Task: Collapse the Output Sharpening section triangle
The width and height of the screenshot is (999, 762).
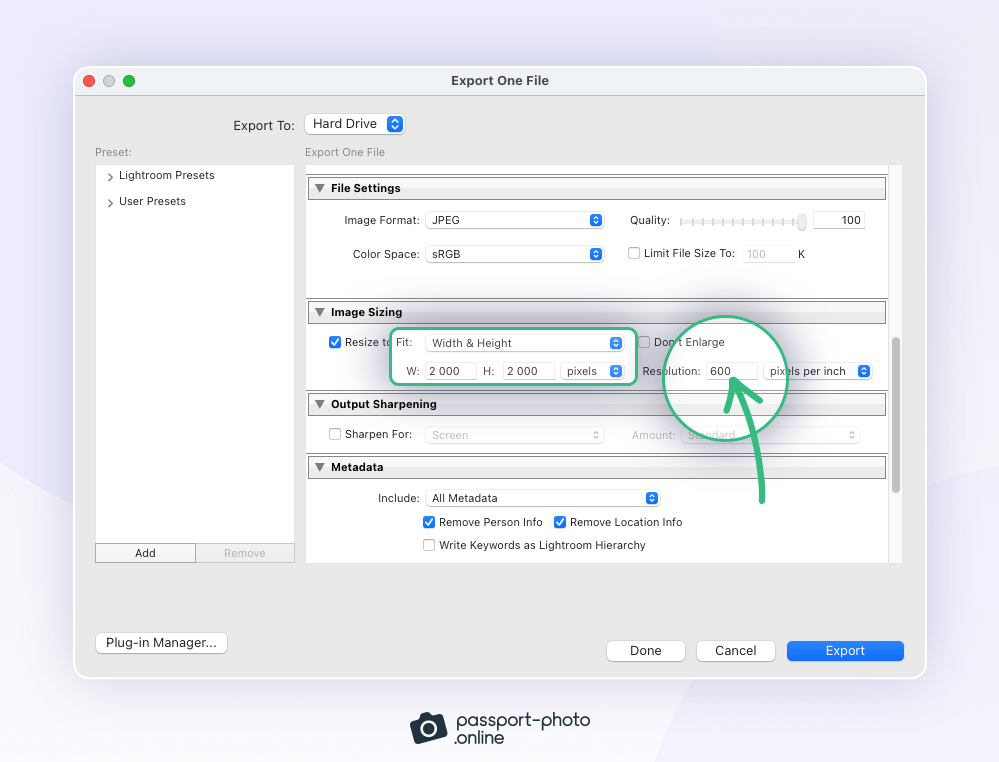Action: click(x=320, y=404)
